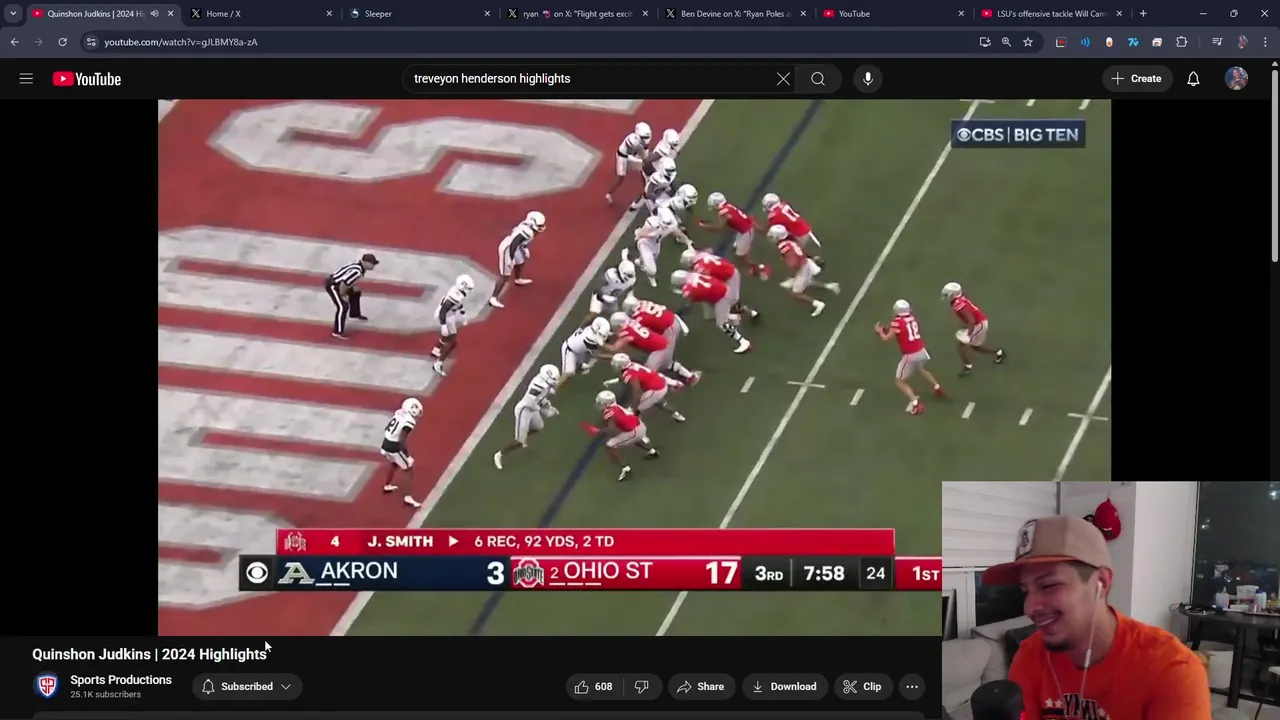The height and width of the screenshot is (720, 1280).
Task: Click the blue sound-wave extension icon
Action: [1085, 42]
